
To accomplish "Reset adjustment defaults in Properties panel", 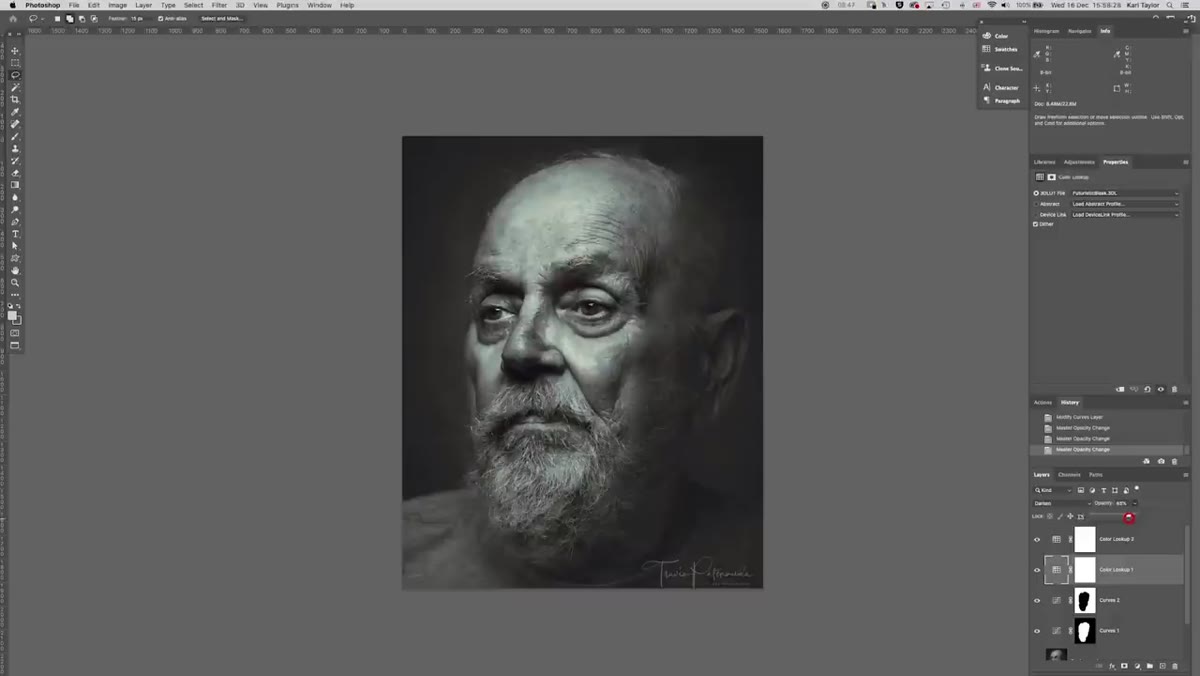I will click(x=1147, y=389).
